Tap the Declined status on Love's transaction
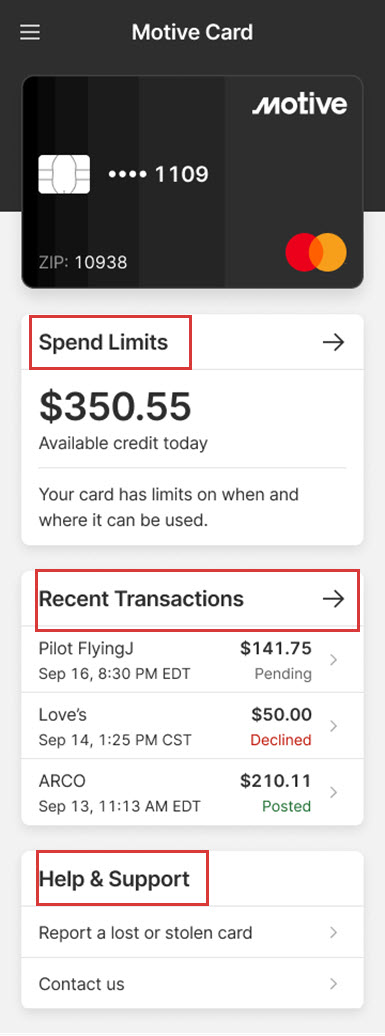 pos(281,740)
